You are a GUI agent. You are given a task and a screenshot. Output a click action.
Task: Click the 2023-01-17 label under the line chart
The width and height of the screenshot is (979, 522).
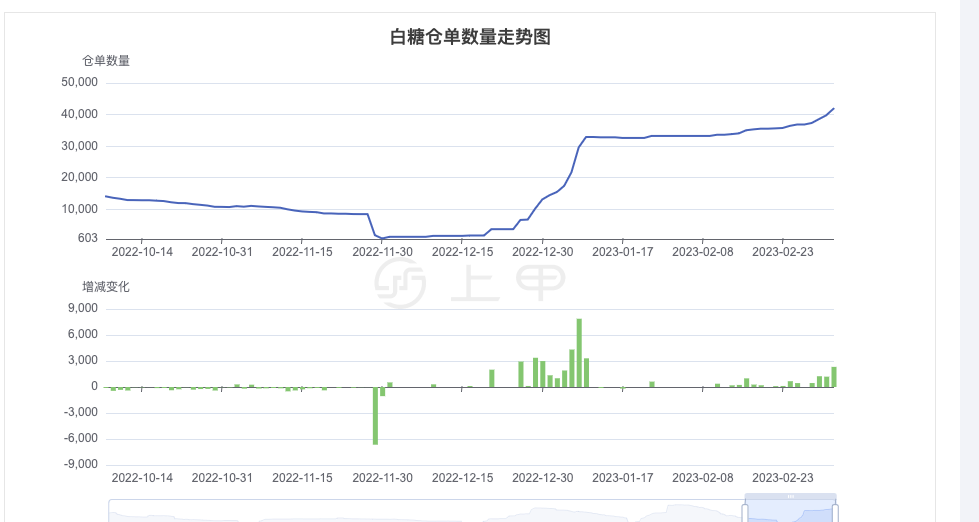tap(622, 252)
